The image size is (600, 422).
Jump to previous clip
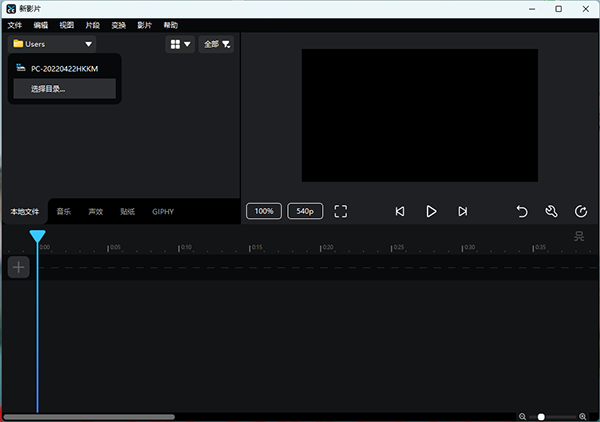[x=400, y=211]
